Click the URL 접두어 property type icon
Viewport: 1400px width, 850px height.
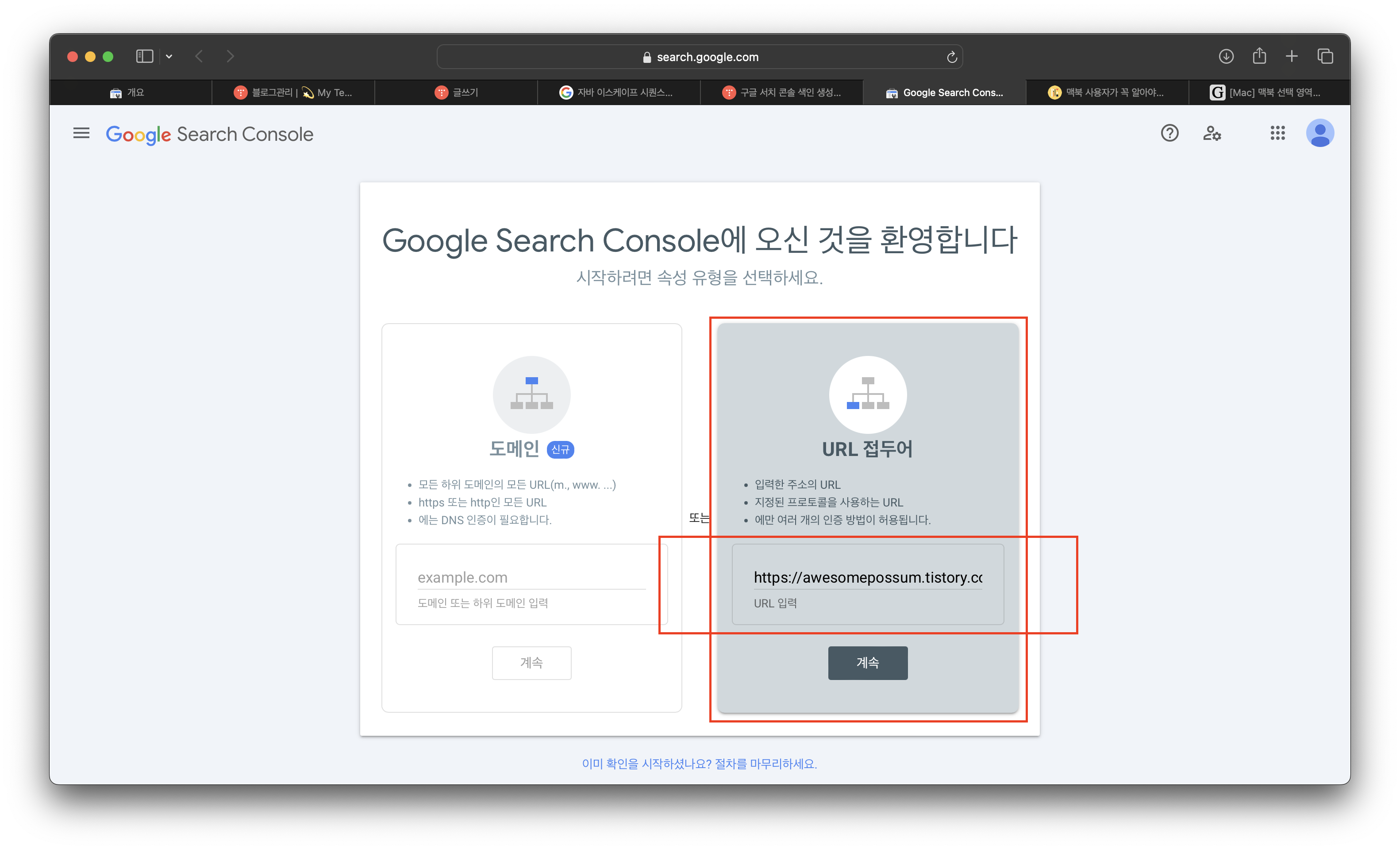pyautogui.click(x=868, y=394)
